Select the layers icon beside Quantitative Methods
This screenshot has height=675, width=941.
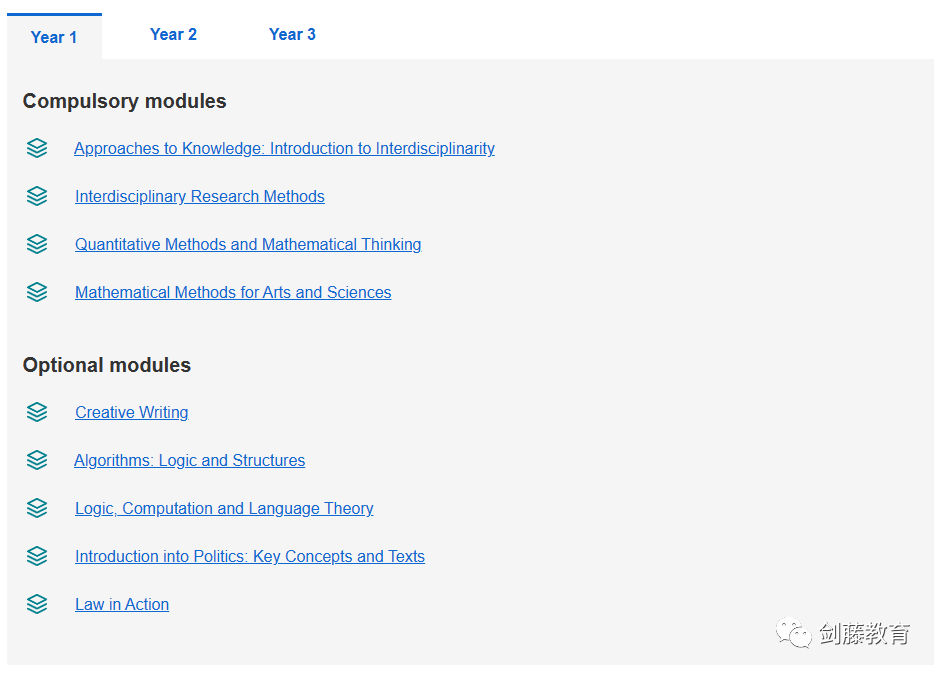click(x=37, y=244)
